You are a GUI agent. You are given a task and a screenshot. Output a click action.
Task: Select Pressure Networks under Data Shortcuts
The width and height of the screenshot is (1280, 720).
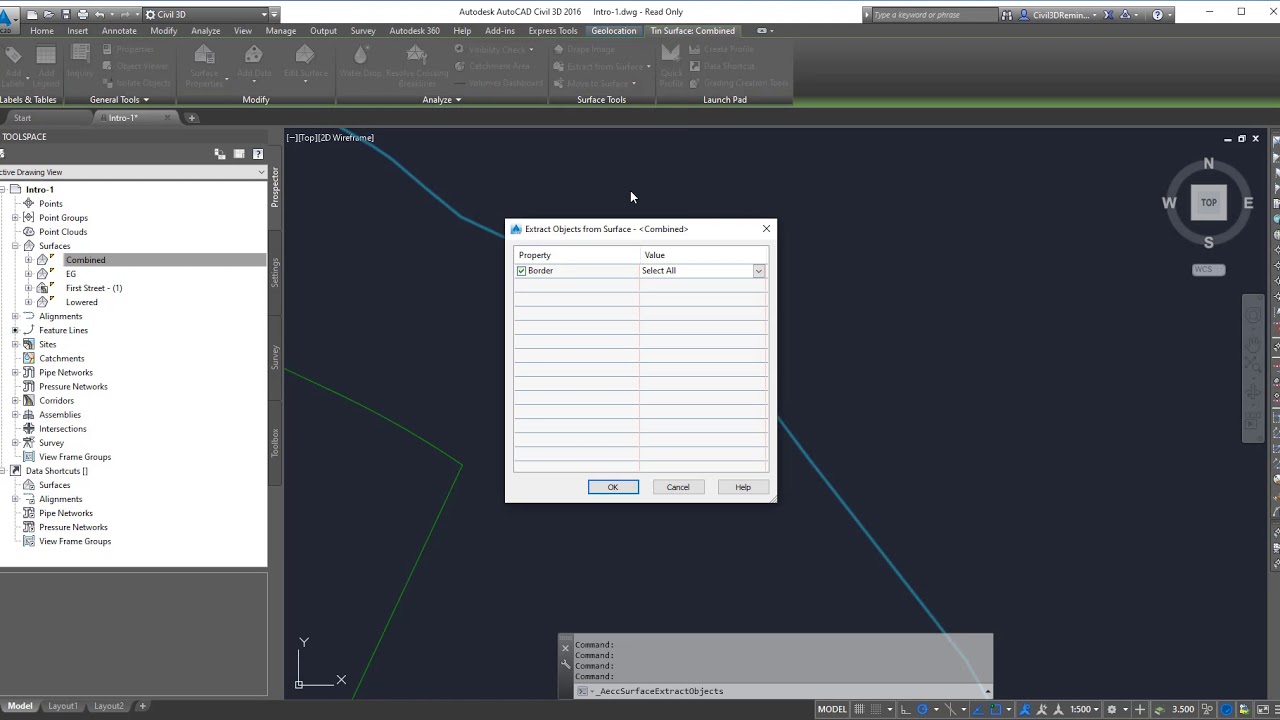pos(73,527)
